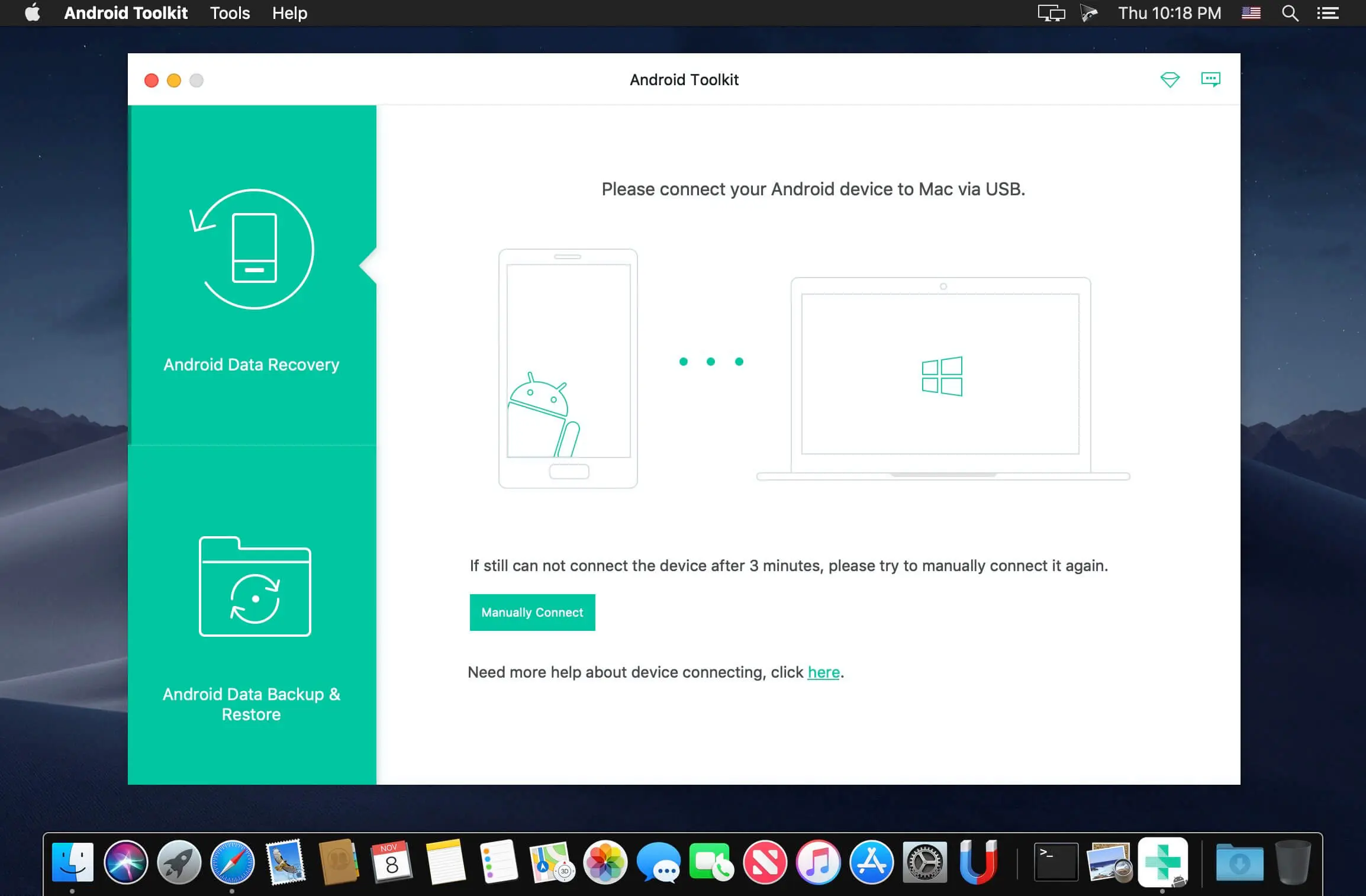1366x896 pixels.
Task: Click the smartphone illustration graphic
Action: [568, 367]
